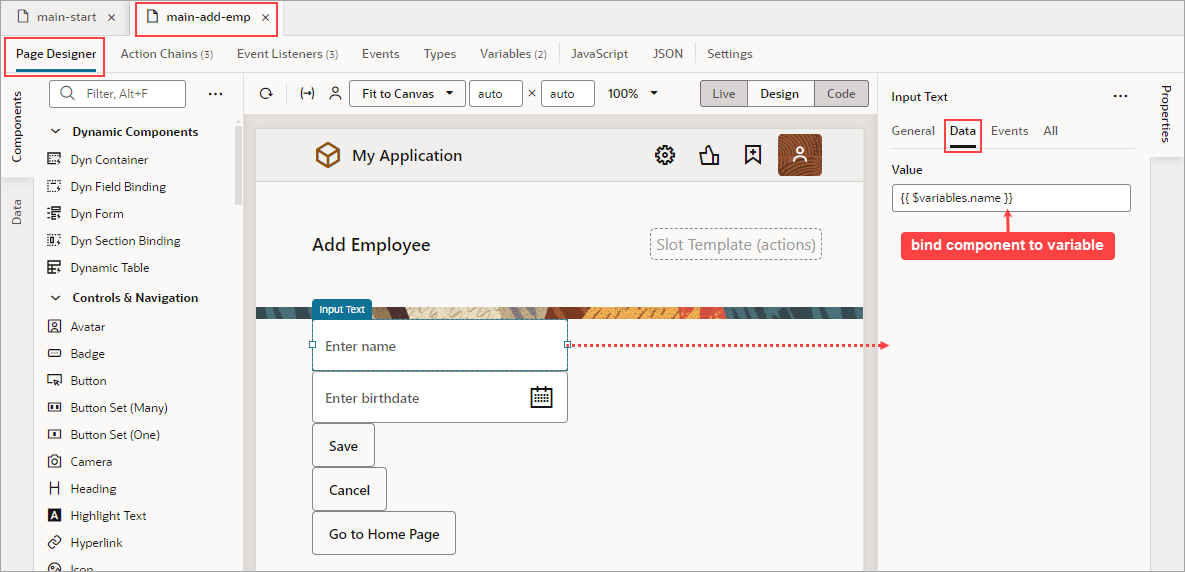Close the main-add-emp tab
Viewport: 1185px width, 572px height.
point(265,17)
